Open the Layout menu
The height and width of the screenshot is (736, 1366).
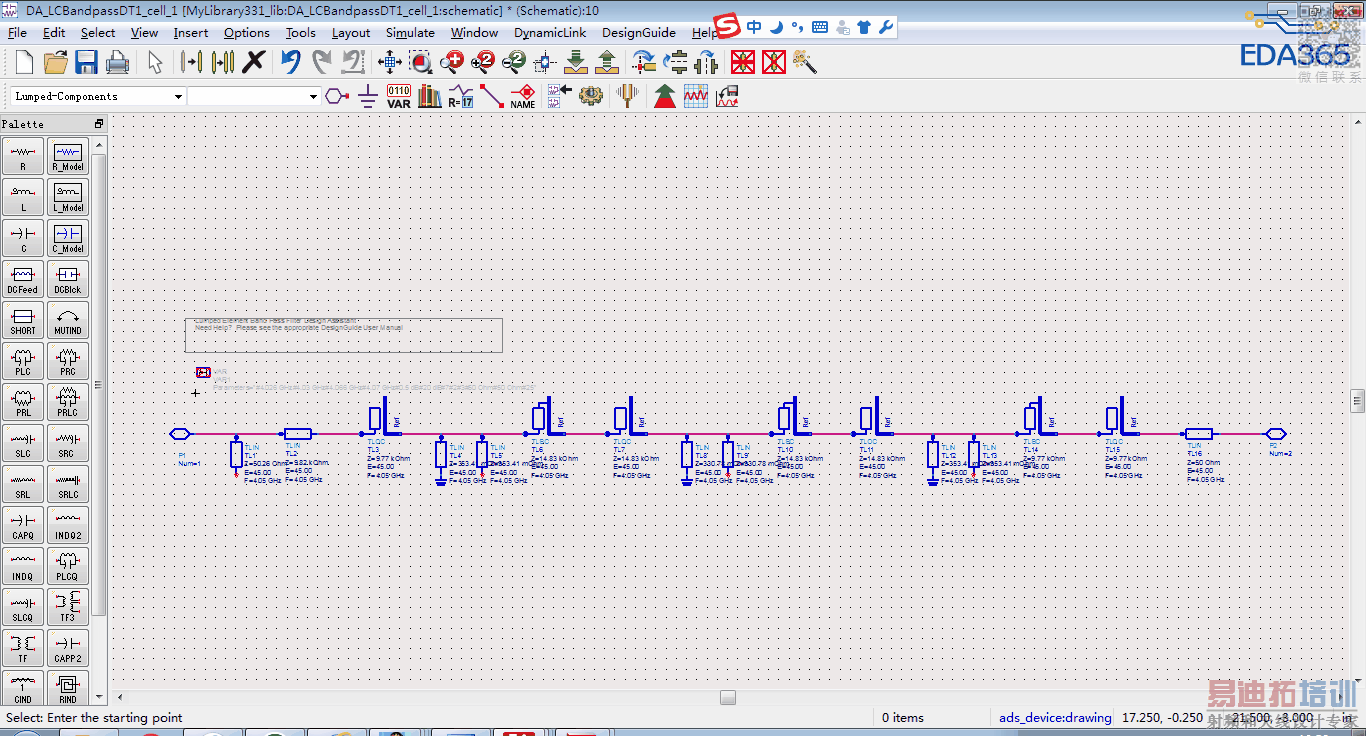[x=351, y=32]
